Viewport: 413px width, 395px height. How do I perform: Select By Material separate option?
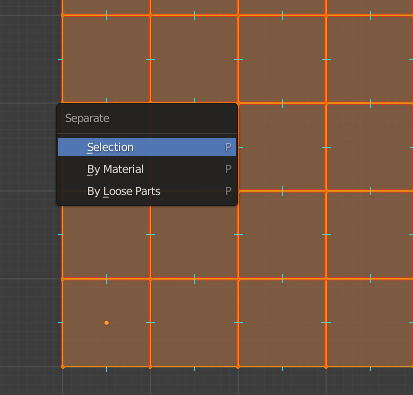[x=147, y=169]
